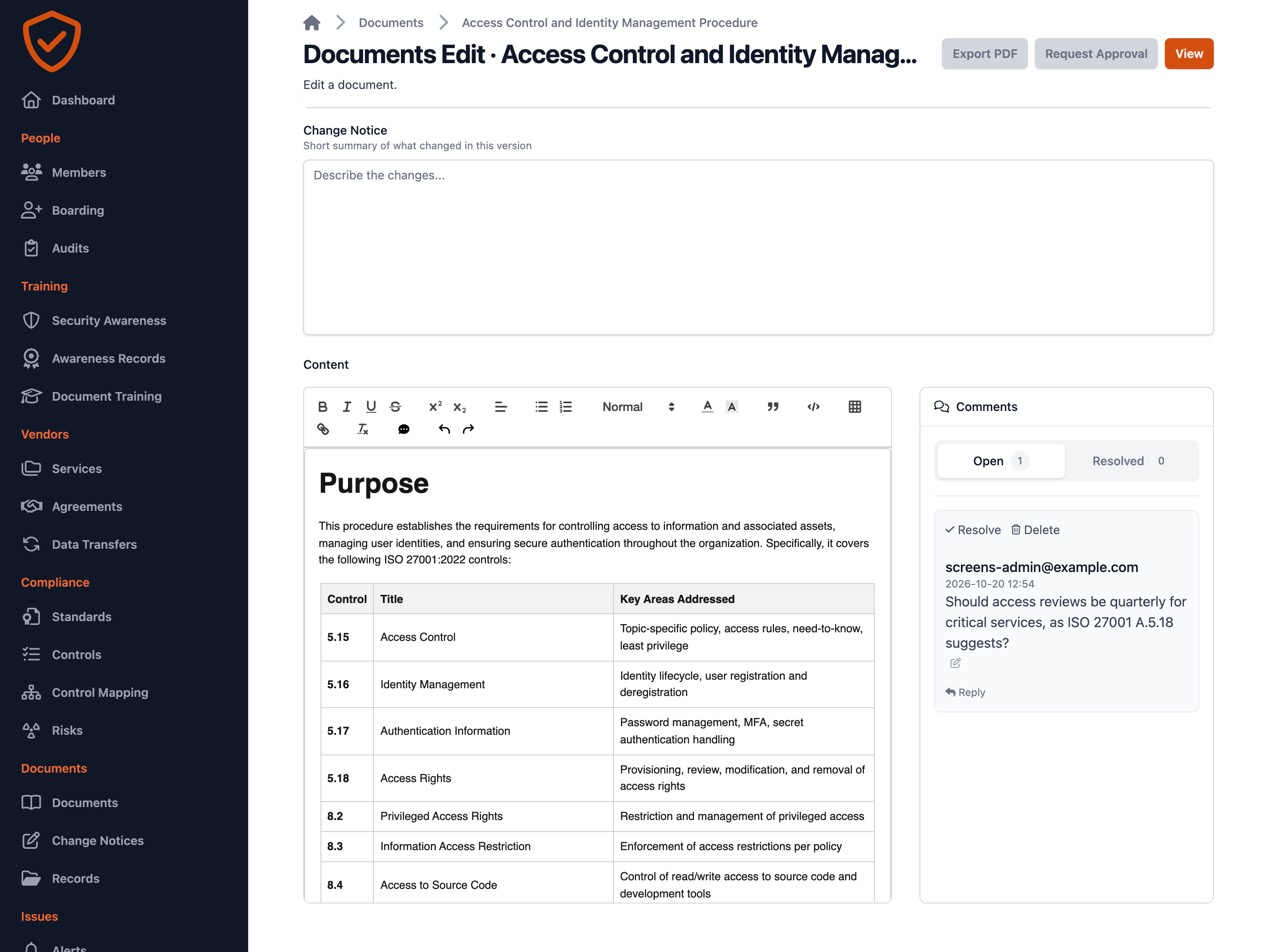Open the Normal heading style dropdown
1283x952 pixels.
tap(638, 407)
